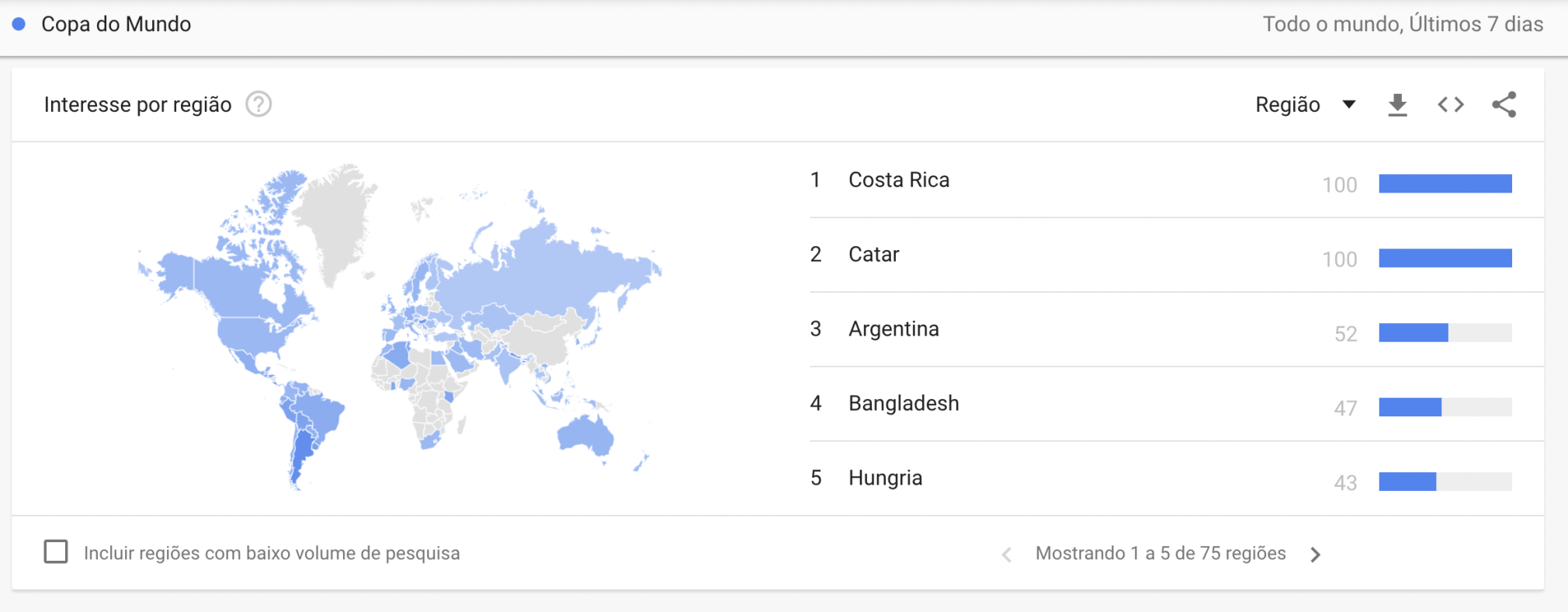Select Costa Rica from the region list
The image size is (1568, 612).
pyautogui.click(x=900, y=179)
